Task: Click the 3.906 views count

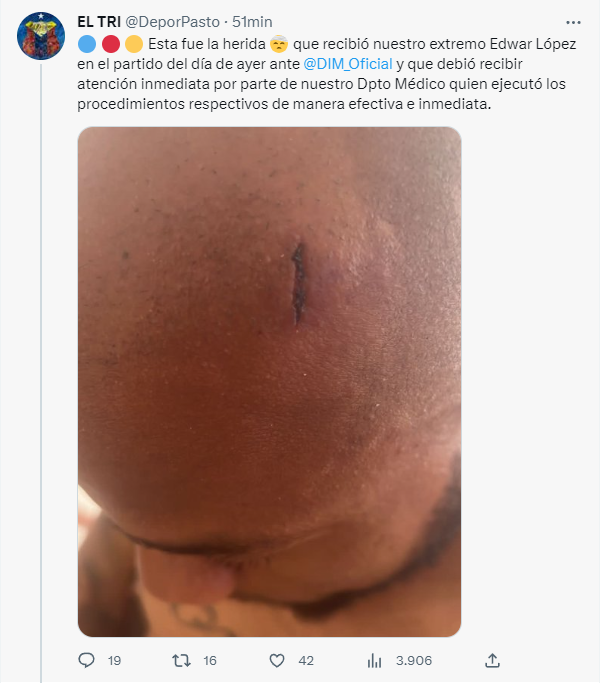Action: click(413, 661)
